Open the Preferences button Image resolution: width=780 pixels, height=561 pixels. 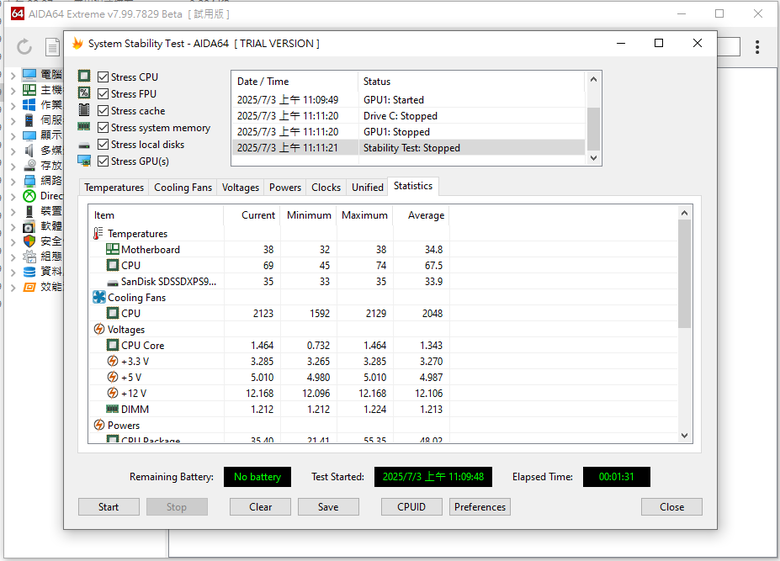480,507
